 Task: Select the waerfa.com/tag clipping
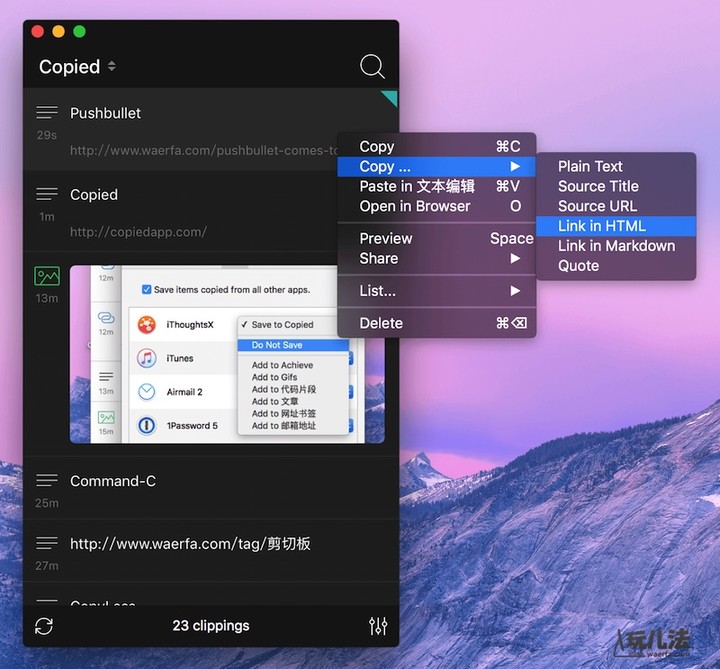(190, 544)
